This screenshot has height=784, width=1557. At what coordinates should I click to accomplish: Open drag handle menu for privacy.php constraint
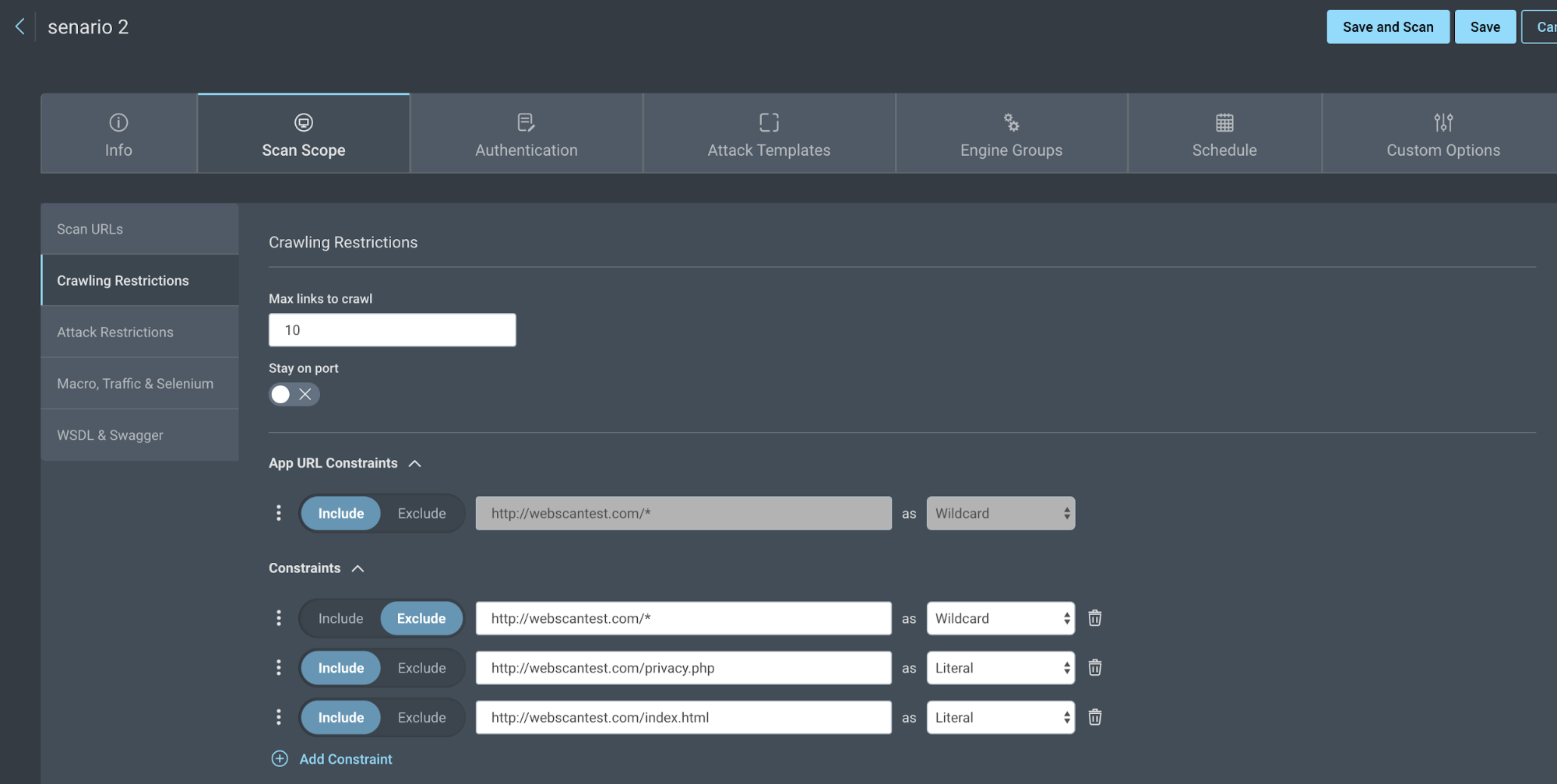pyautogui.click(x=279, y=668)
